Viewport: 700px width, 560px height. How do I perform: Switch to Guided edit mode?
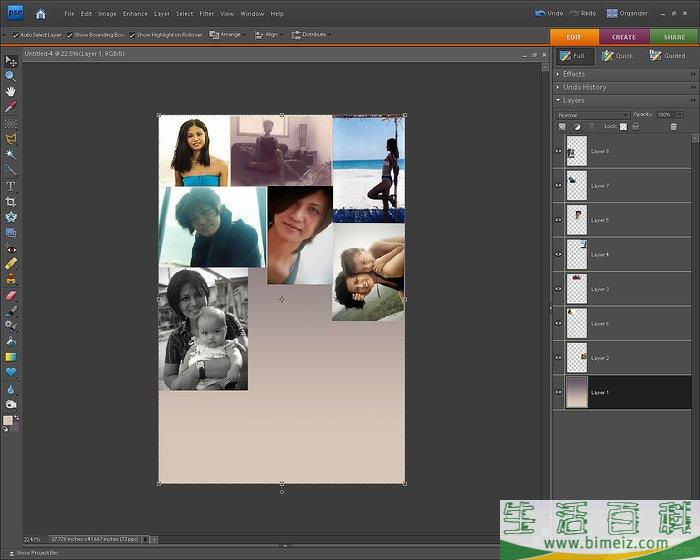(x=667, y=56)
